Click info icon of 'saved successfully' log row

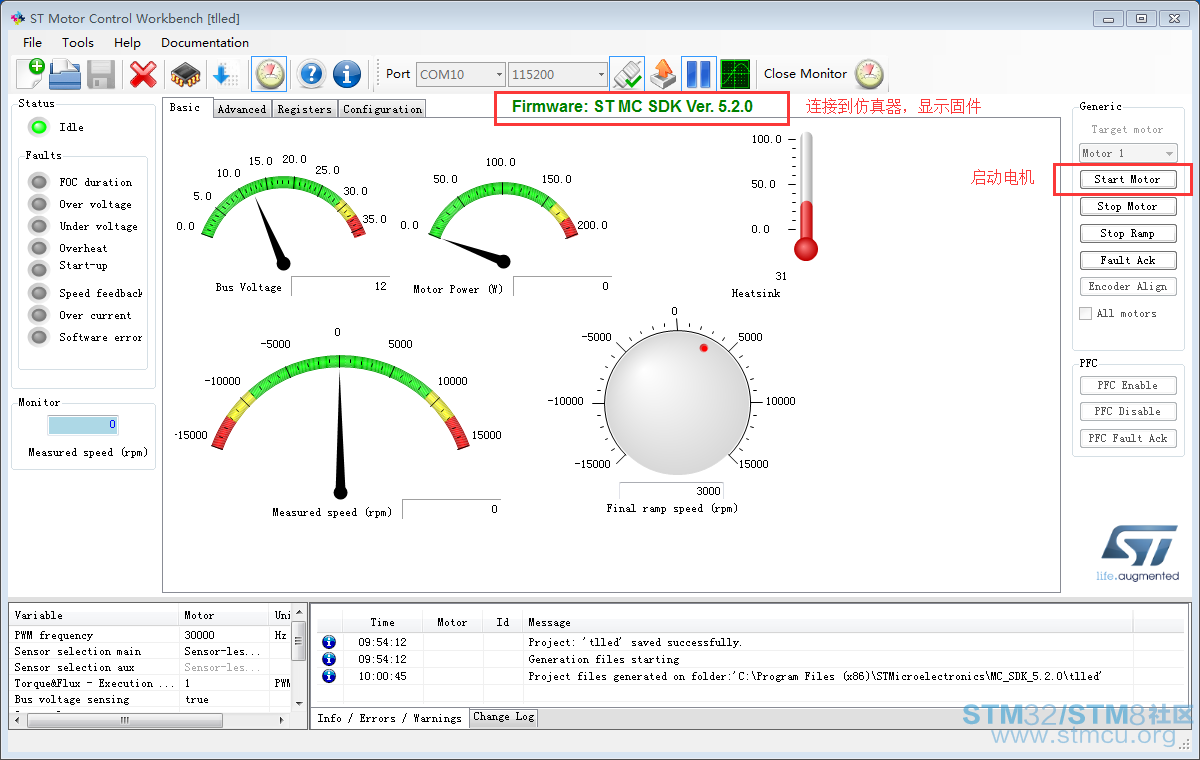pos(329,642)
